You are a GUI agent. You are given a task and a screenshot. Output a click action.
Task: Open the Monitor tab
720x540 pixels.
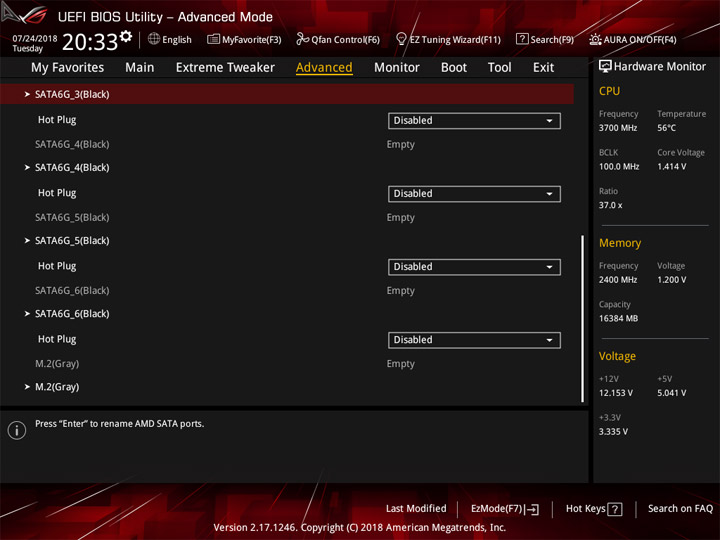397,68
